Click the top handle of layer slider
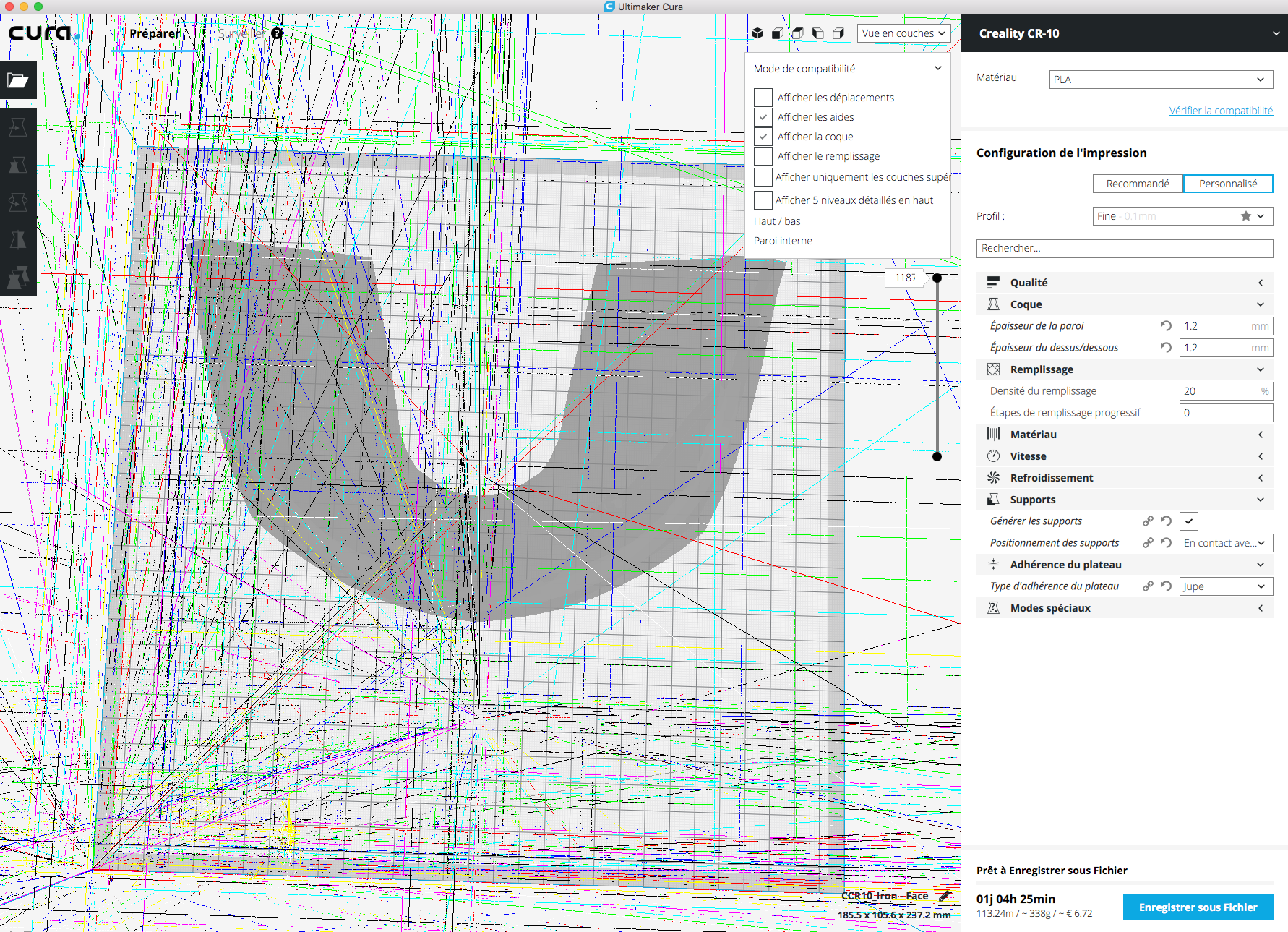 coord(937,278)
